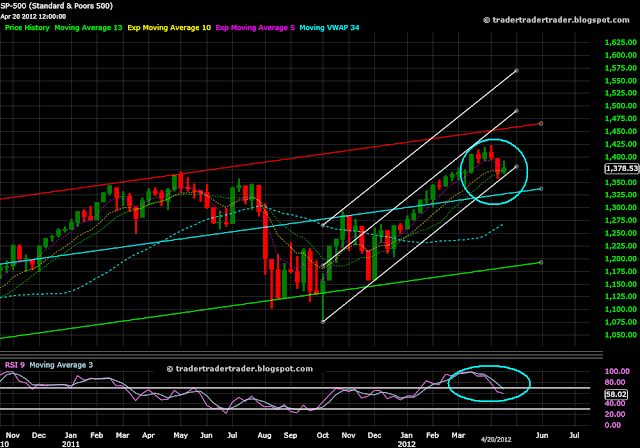This screenshot has width=640, height=448.
Task: Click the 1,500.00 price axis label
Action: coord(620,106)
